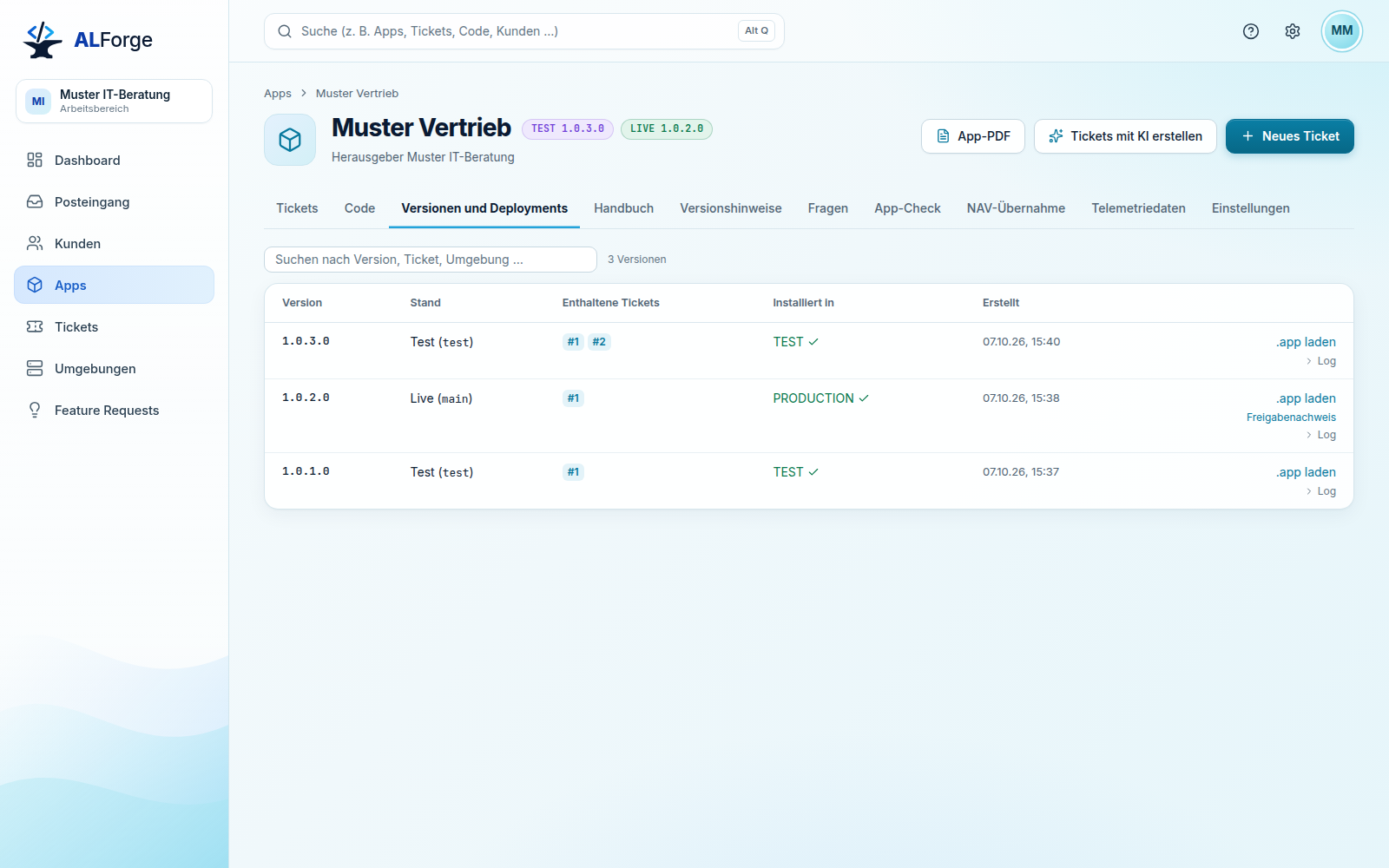Click Apps in the breadcrumb
The height and width of the screenshot is (868, 1389).
click(x=278, y=94)
